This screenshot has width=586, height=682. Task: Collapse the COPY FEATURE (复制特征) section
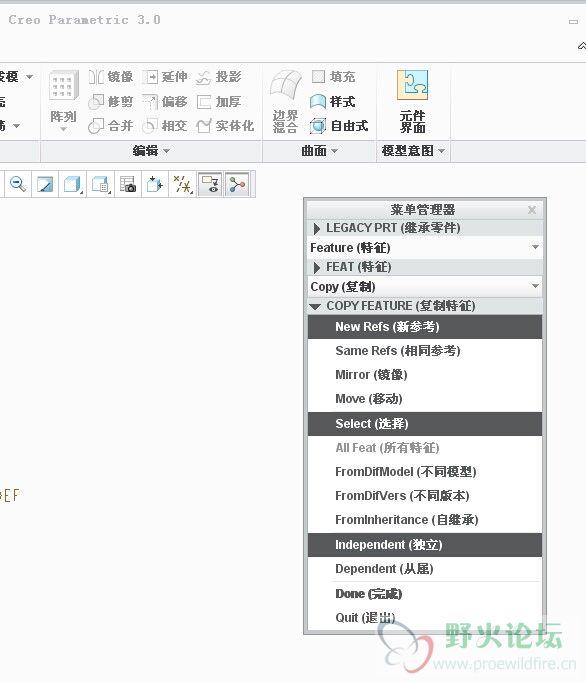pyautogui.click(x=425, y=306)
